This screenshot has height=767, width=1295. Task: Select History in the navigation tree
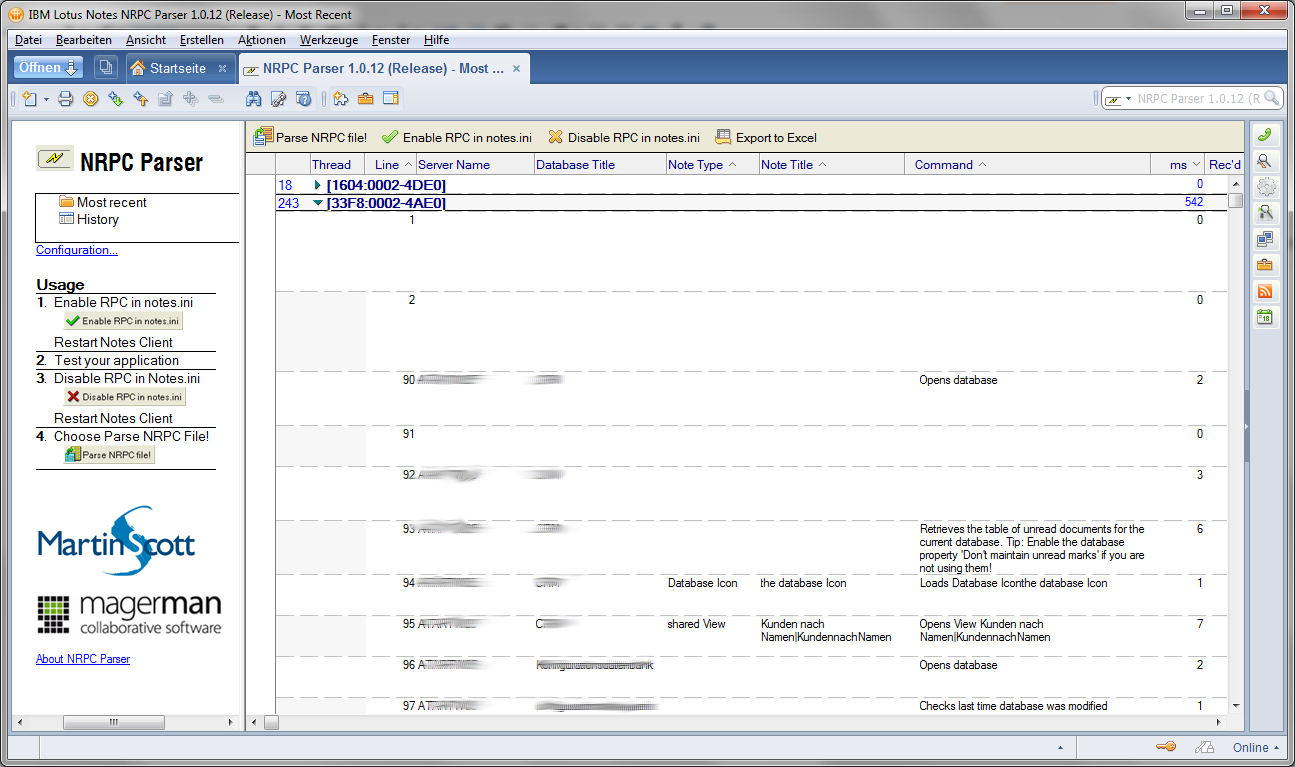[x=97, y=219]
